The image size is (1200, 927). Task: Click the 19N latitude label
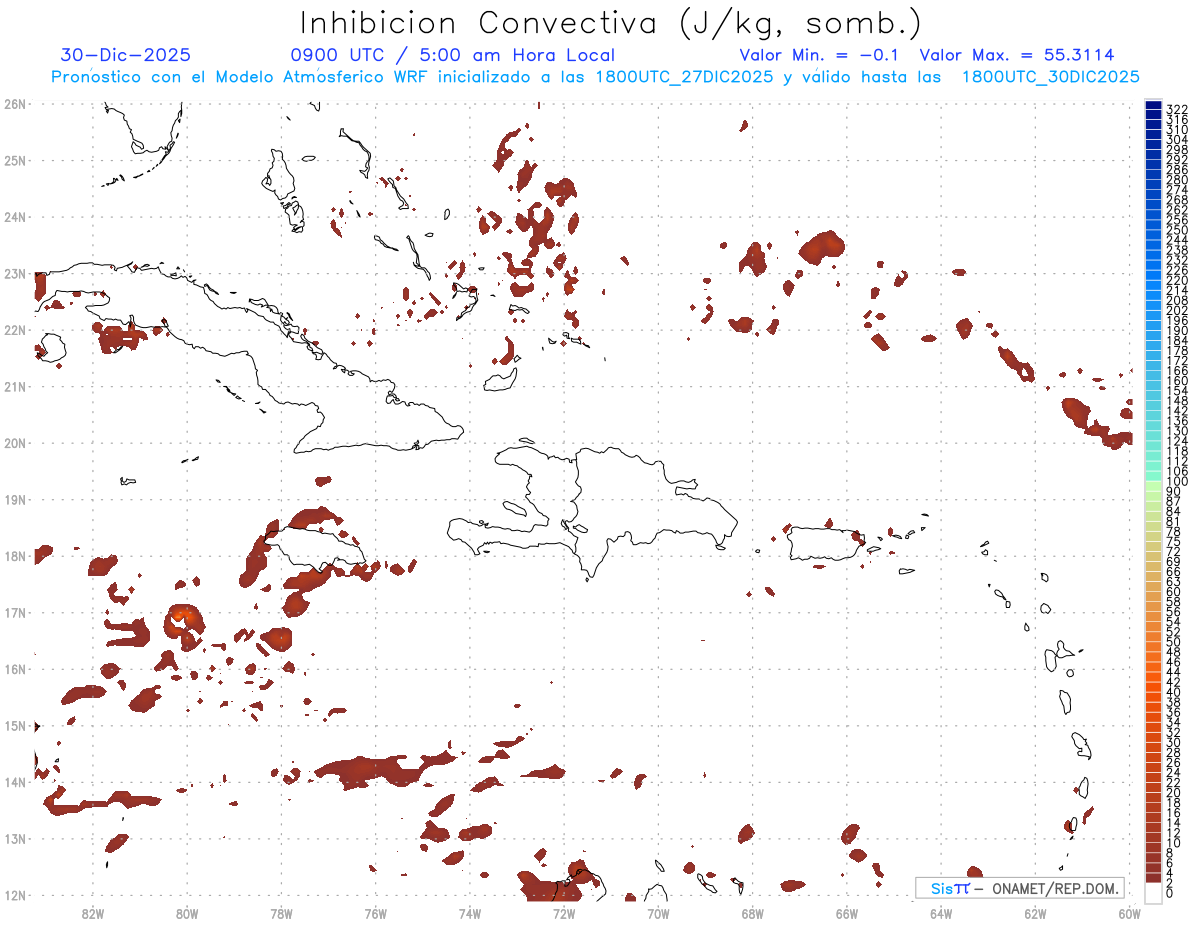pos(15,499)
